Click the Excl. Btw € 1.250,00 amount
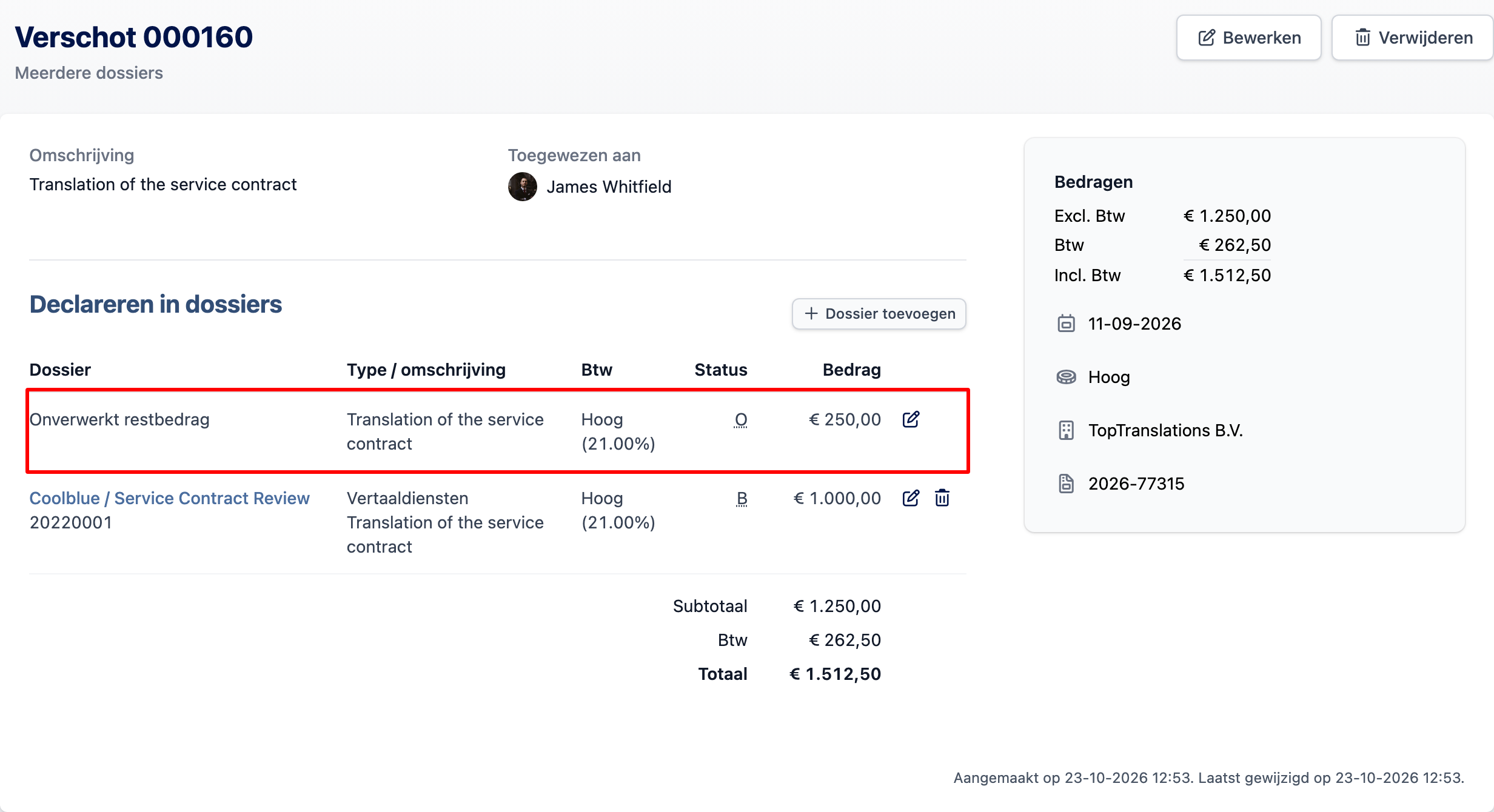Screen dimensions: 1494x812 (1227, 216)
